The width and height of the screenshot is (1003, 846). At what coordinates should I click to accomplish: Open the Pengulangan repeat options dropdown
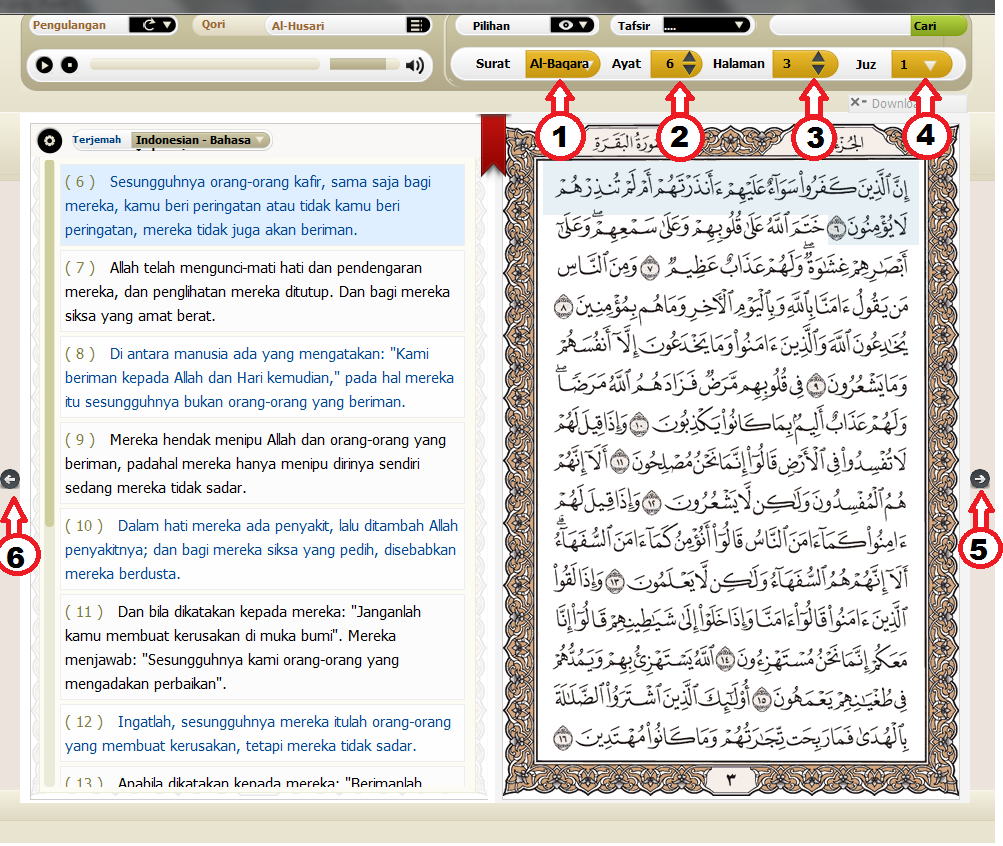pyautogui.click(x=152, y=25)
